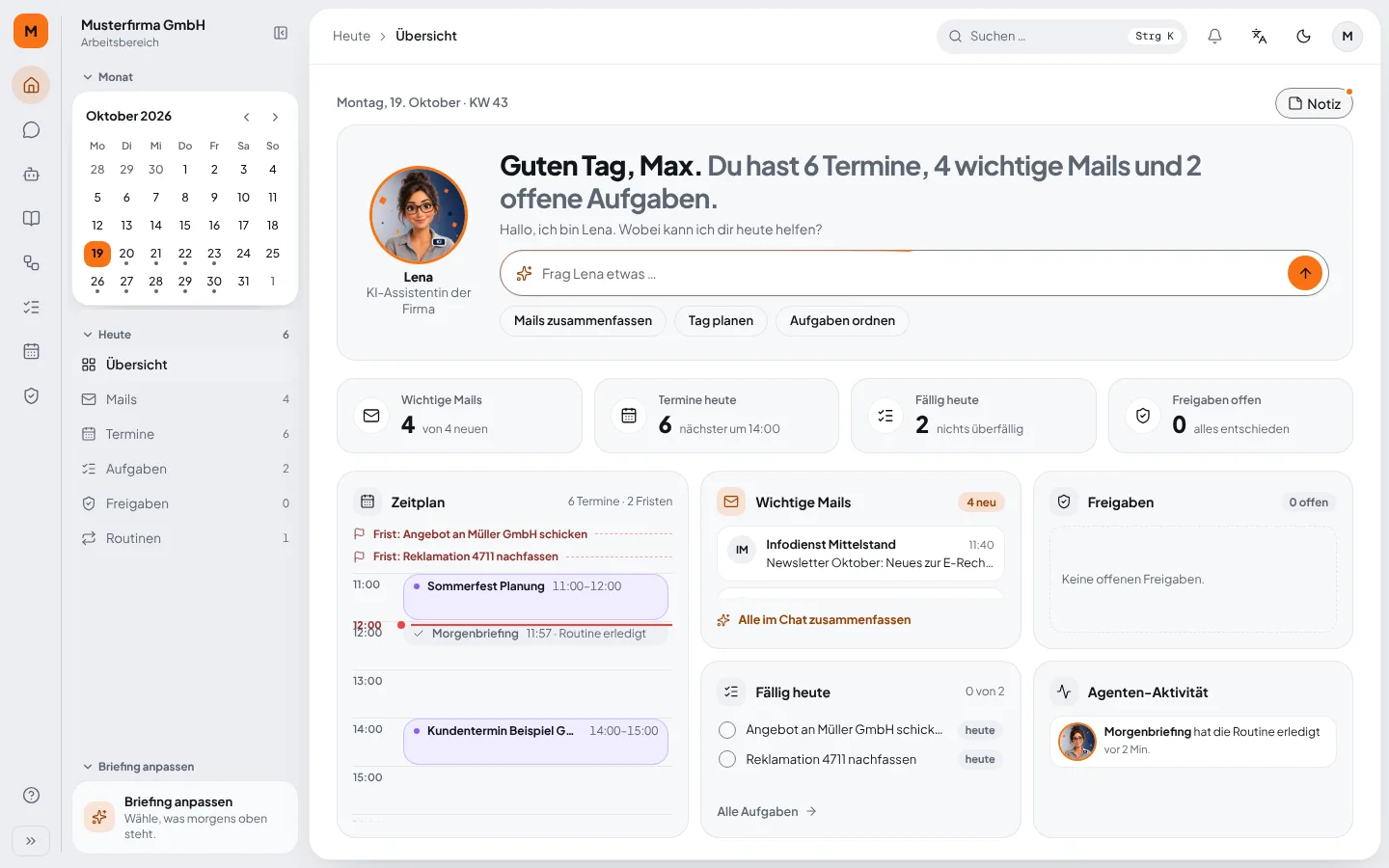
Task: Collapse the Heute section
Action: (x=107, y=335)
